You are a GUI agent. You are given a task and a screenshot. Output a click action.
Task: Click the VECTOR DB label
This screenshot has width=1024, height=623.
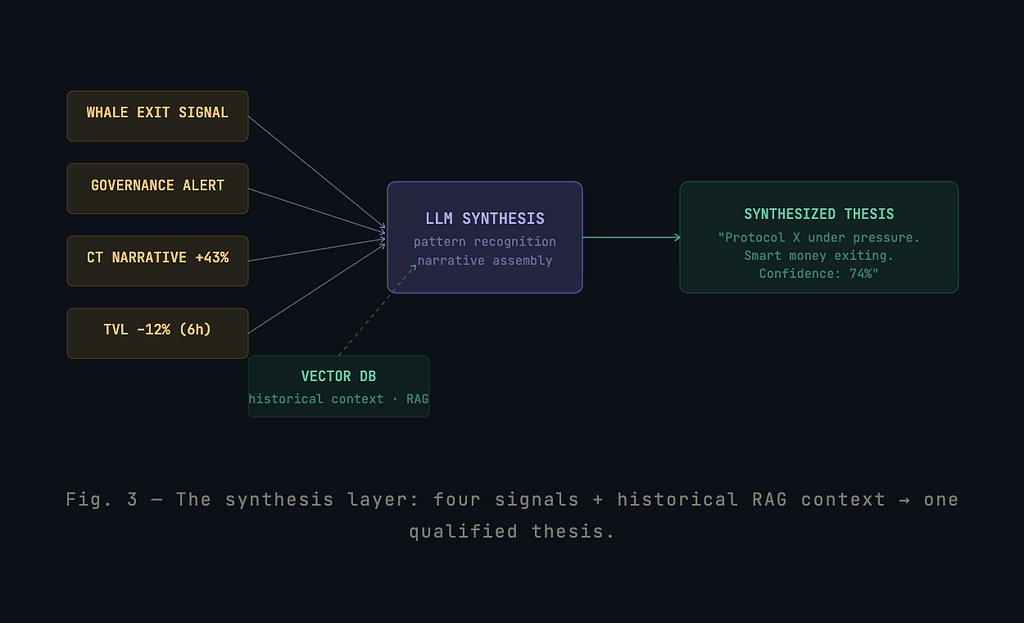pyautogui.click(x=338, y=376)
